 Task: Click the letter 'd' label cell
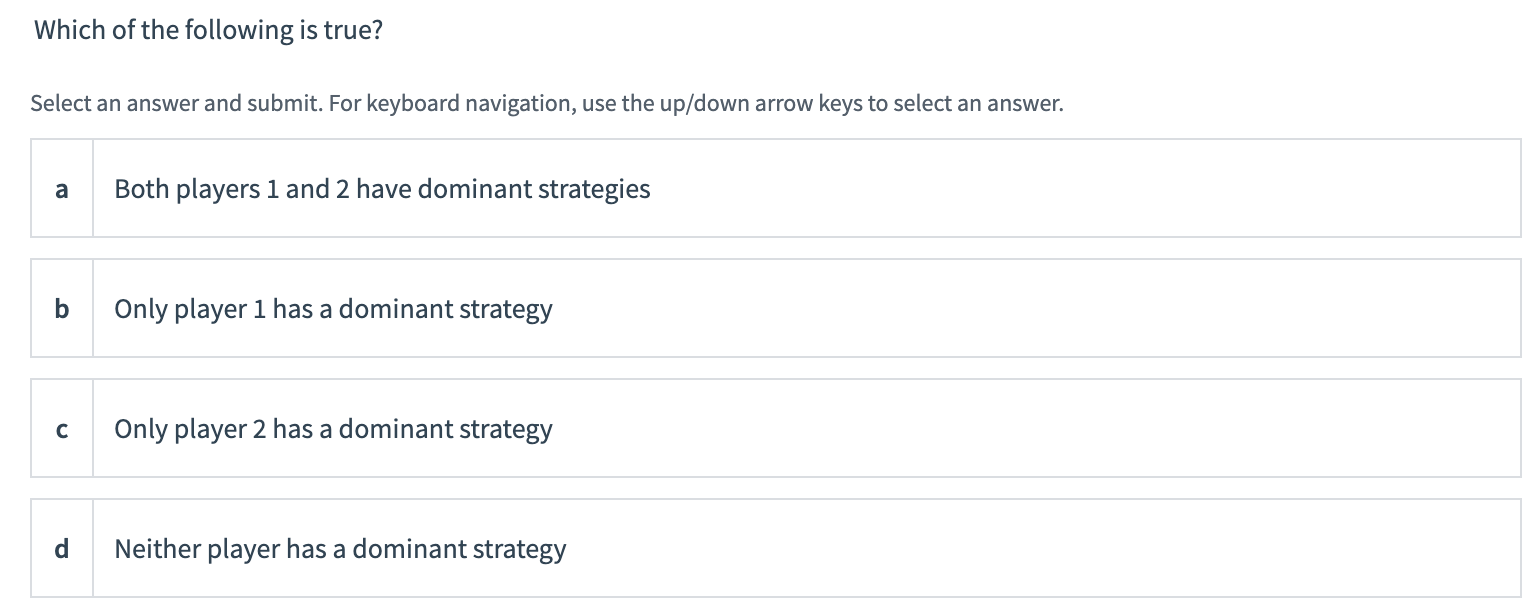(x=62, y=548)
